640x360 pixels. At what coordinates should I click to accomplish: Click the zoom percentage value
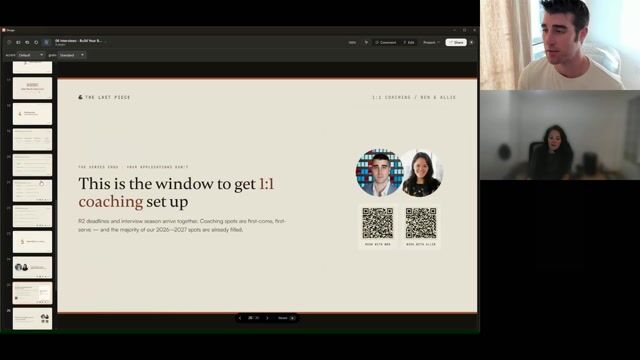[352, 42]
